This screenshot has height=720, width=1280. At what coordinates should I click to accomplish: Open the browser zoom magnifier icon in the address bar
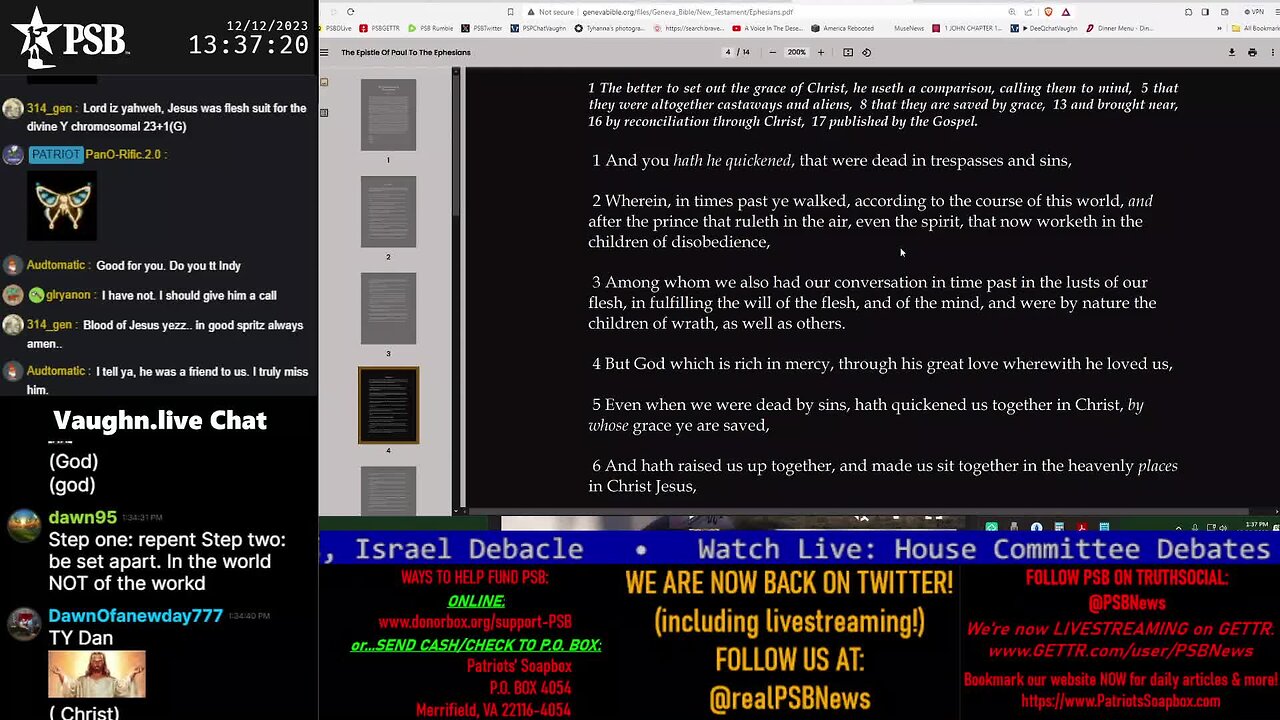[1012, 12]
